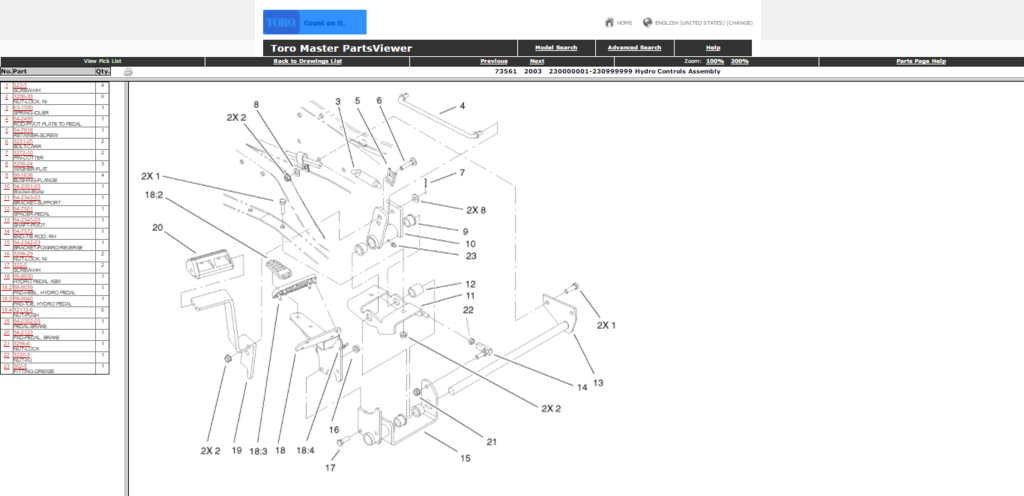Viewport: 1024px width, 496px height.
Task: Open part number link above PIN-COTTER
Action: tap(23, 153)
